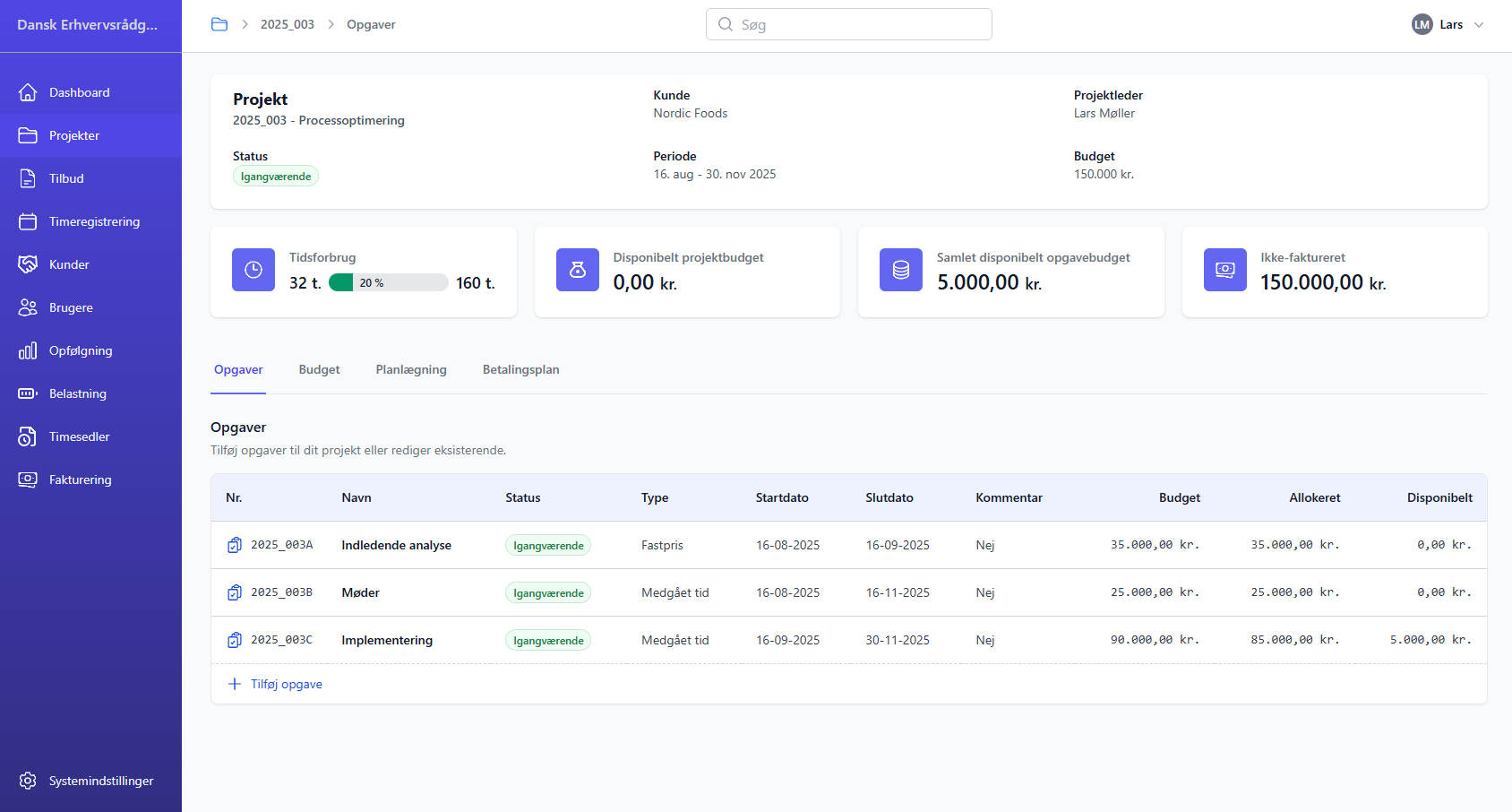This screenshot has width=1512, height=812.
Task: Click the Fastpris type cell
Action: (662, 545)
